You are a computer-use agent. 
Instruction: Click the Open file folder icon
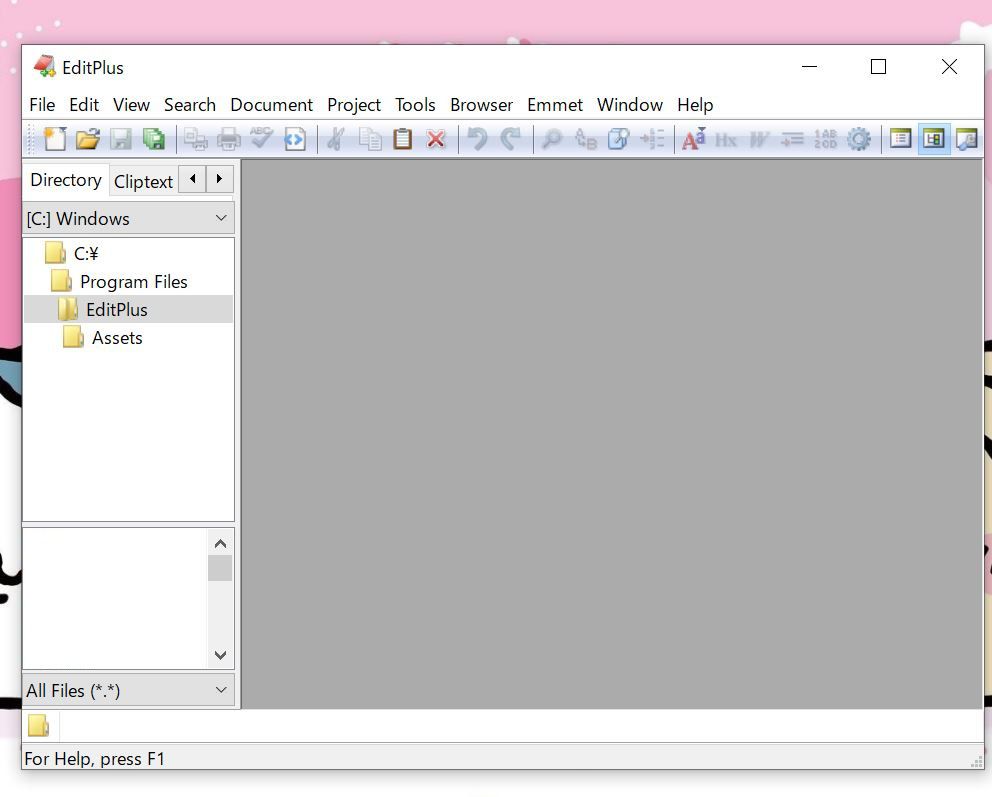coord(88,139)
